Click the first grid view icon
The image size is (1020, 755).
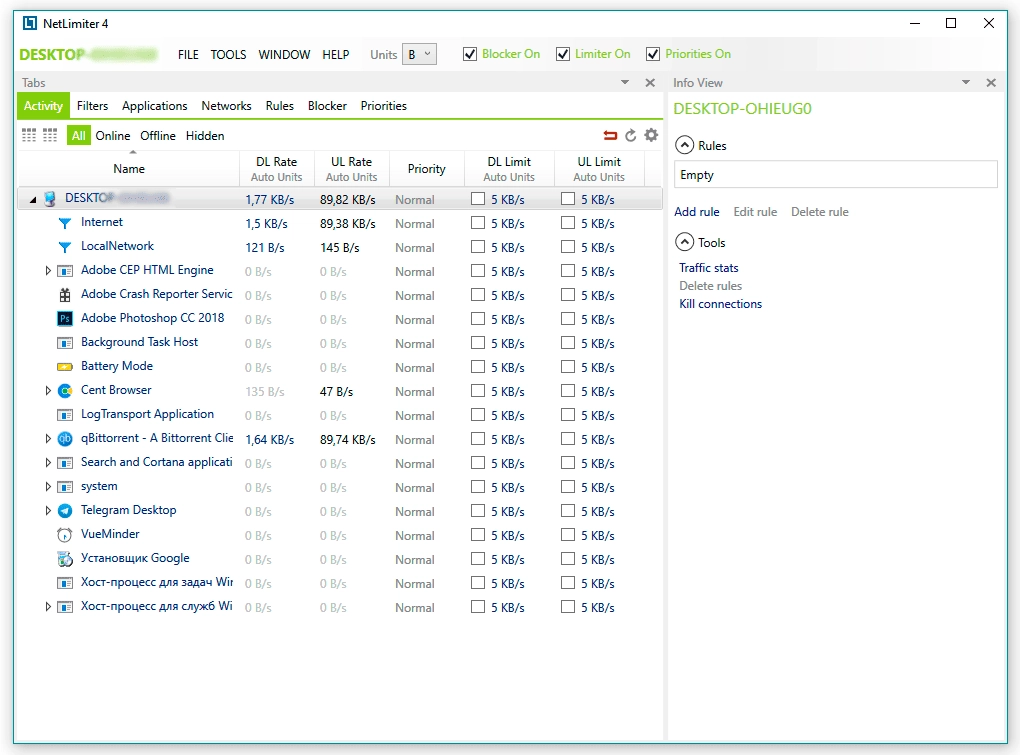pyautogui.click(x=29, y=135)
